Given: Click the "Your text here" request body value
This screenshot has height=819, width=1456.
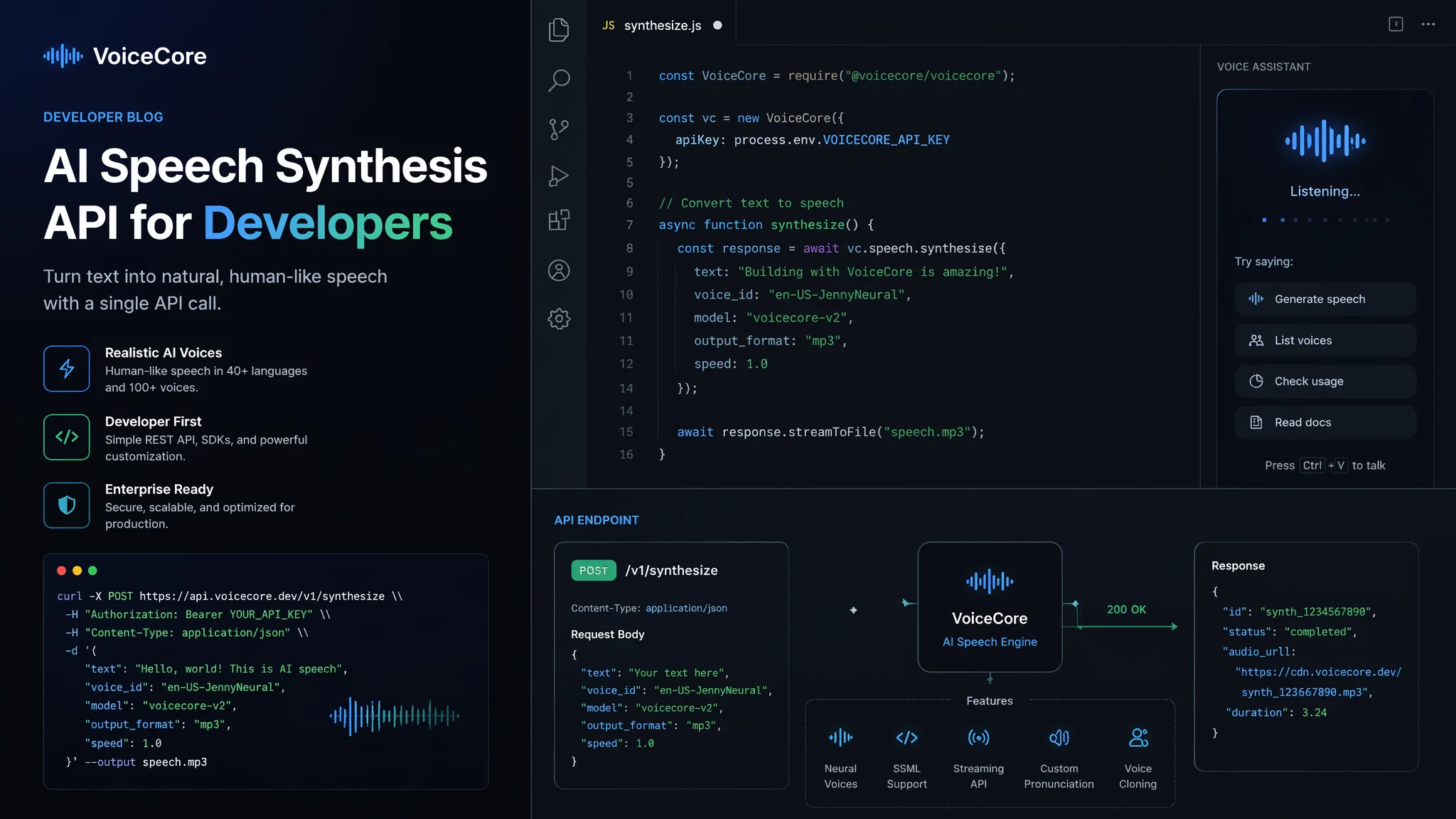Looking at the screenshot, I should (676, 673).
